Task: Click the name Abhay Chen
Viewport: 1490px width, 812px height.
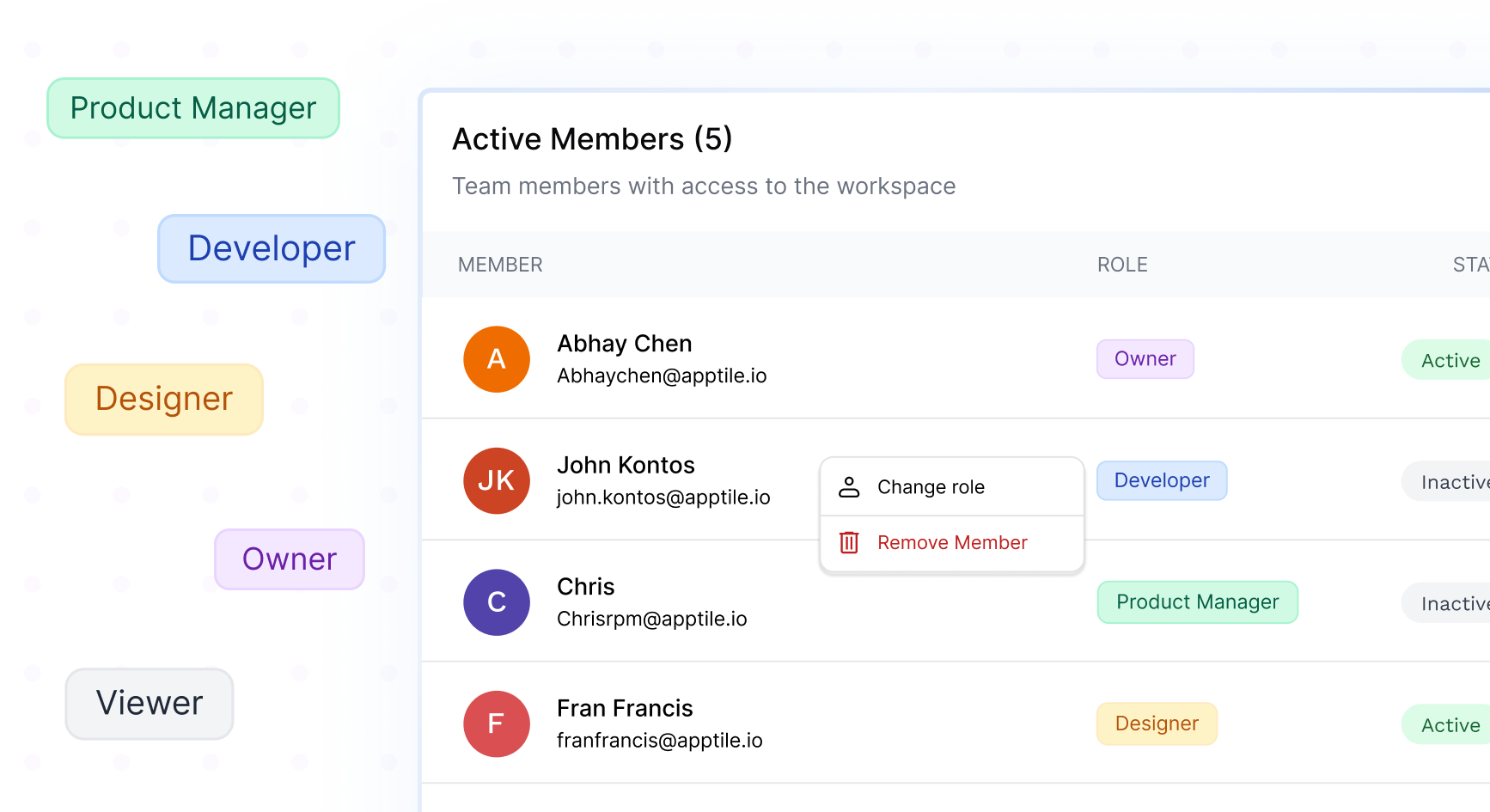Action: point(625,344)
